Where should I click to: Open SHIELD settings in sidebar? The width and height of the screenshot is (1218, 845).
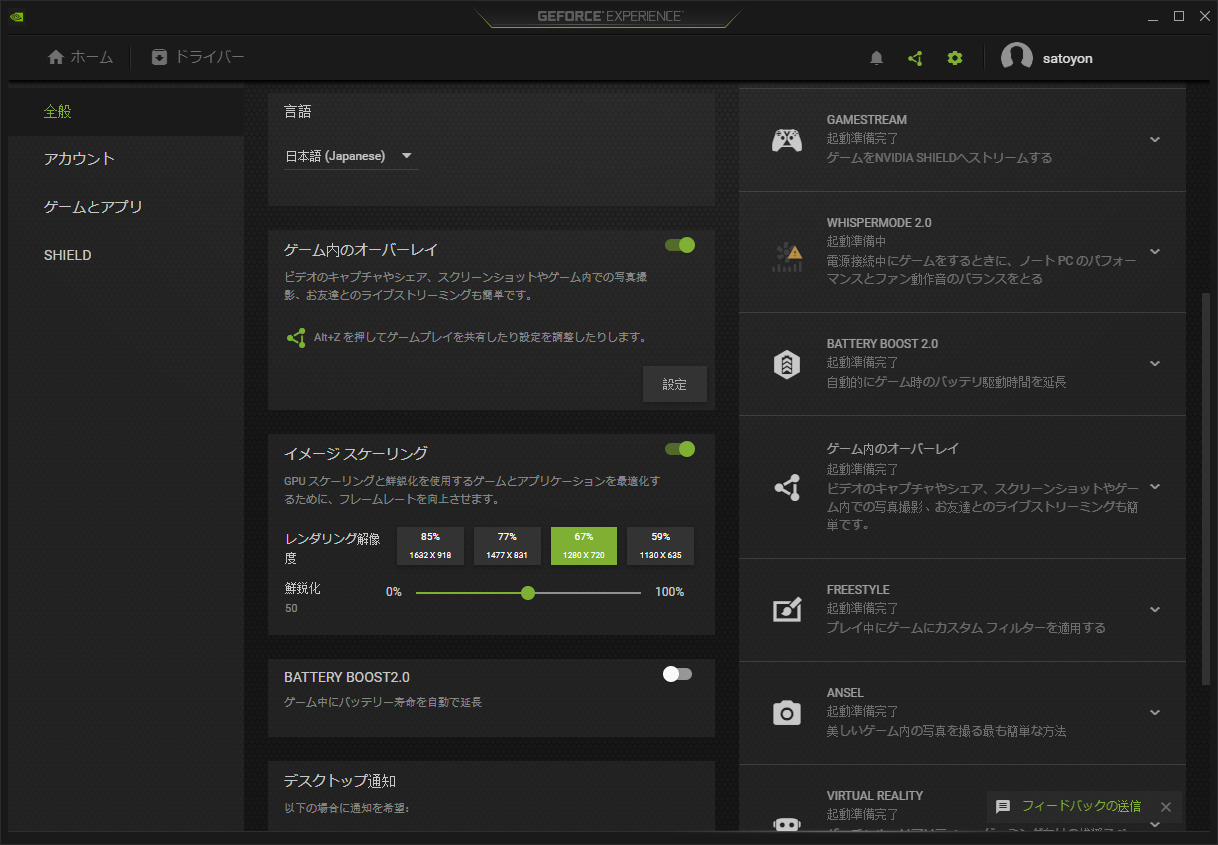click(126, 255)
